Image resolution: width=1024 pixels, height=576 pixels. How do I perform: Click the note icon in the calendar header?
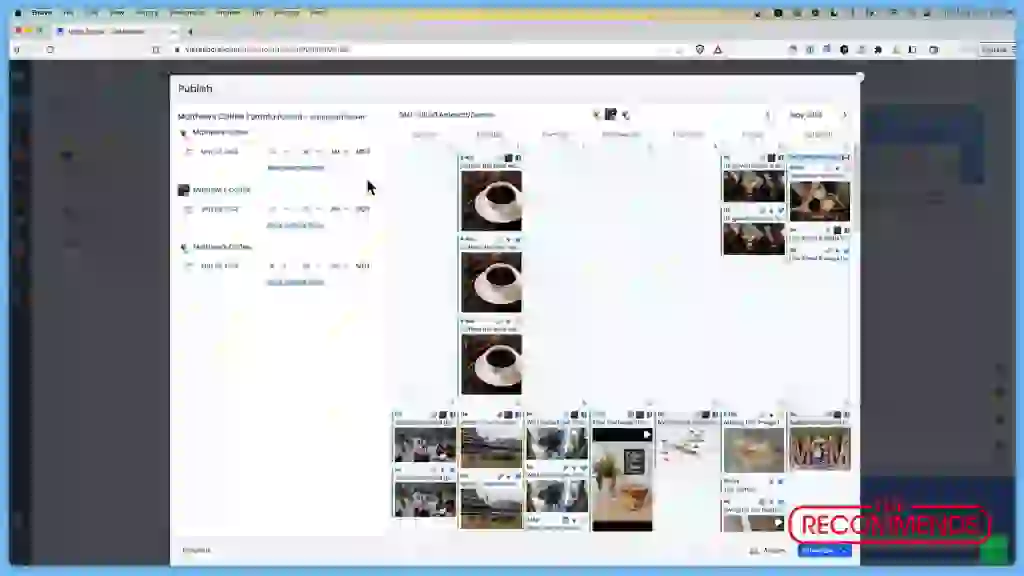[611, 114]
